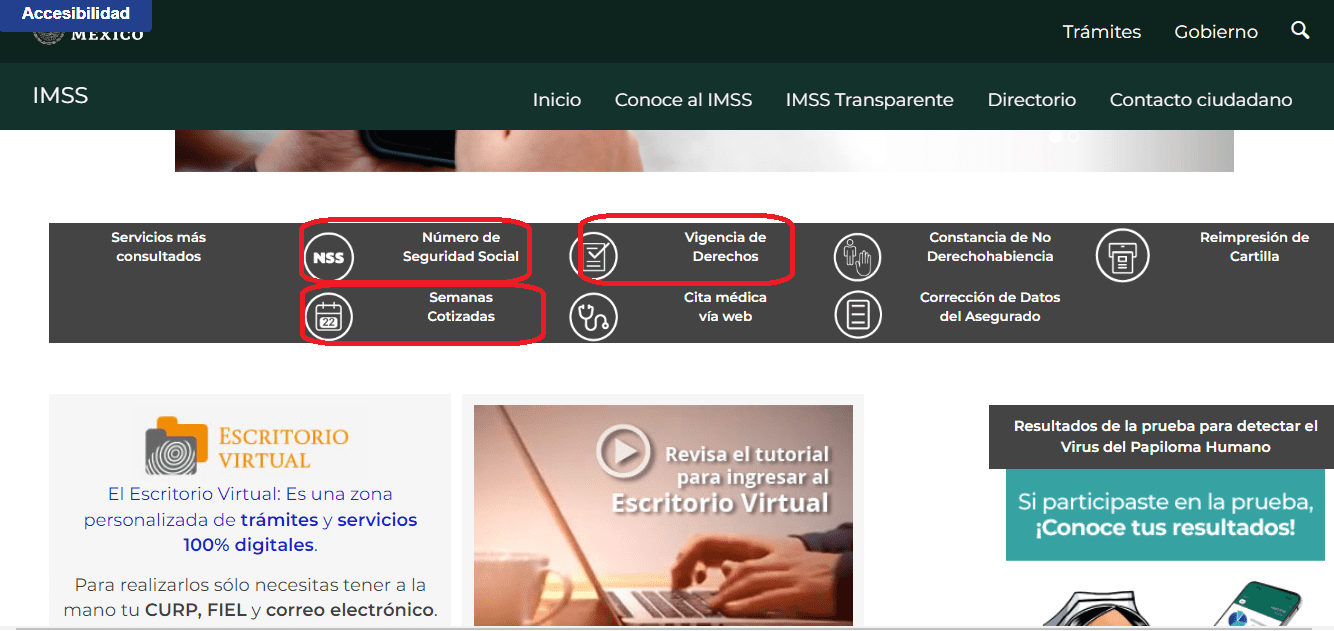Play the Escritorio Virtual tutorial video
Image resolution: width=1334 pixels, height=631 pixels.
tap(624, 452)
